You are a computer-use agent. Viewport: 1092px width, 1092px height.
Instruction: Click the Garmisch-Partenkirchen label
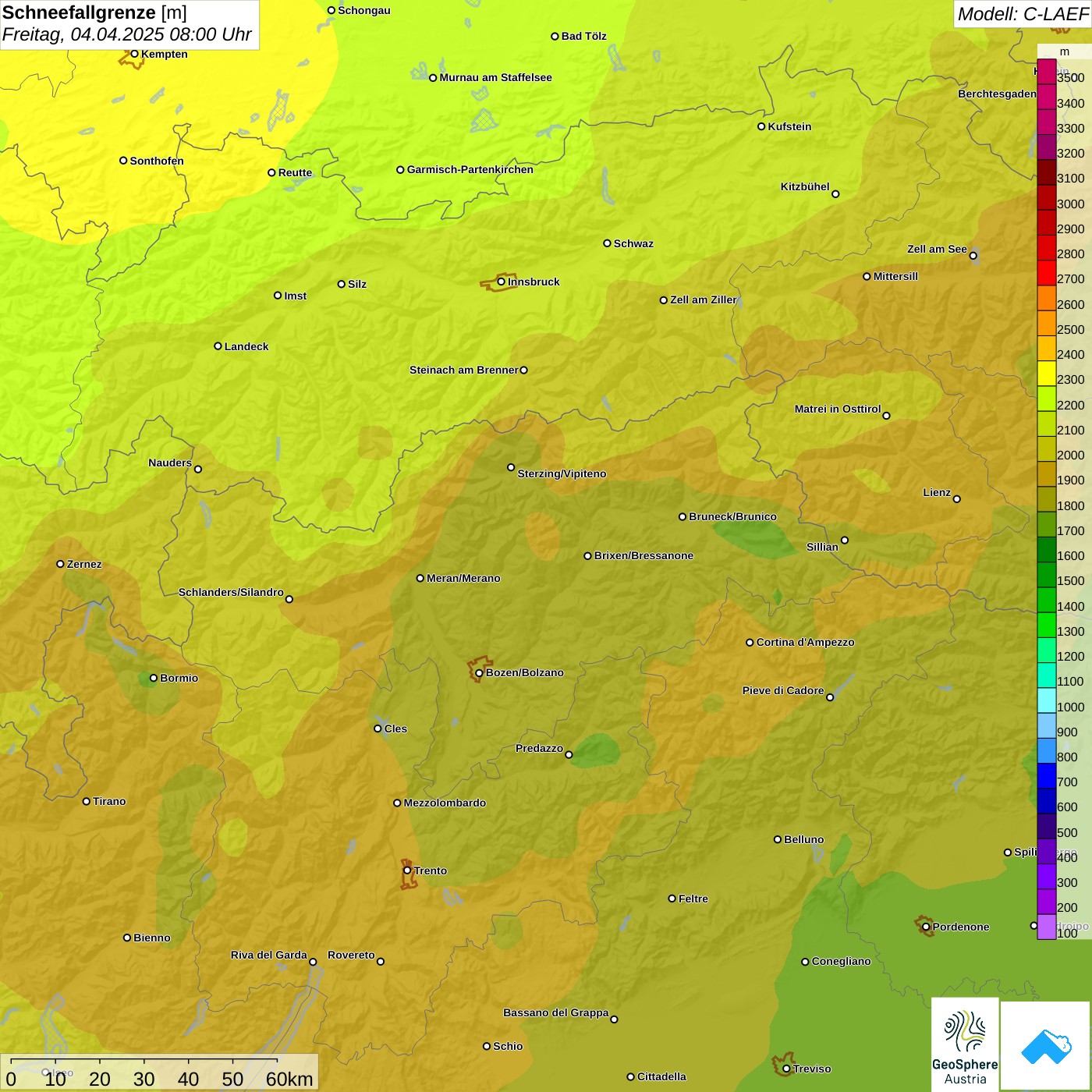pyautogui.click(x=470, y=169)
